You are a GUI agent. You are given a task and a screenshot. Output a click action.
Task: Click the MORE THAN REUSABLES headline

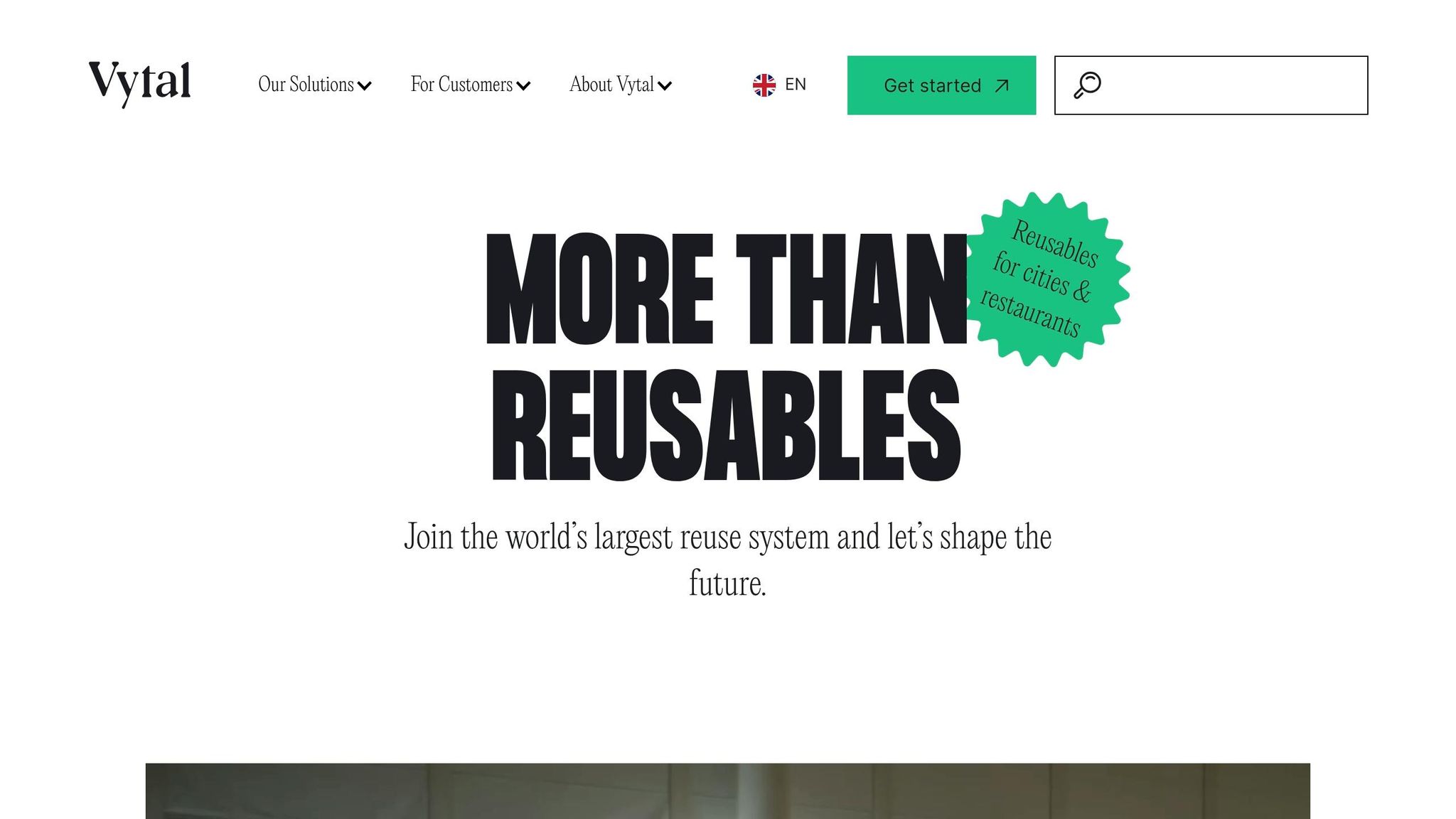[727, 358]
